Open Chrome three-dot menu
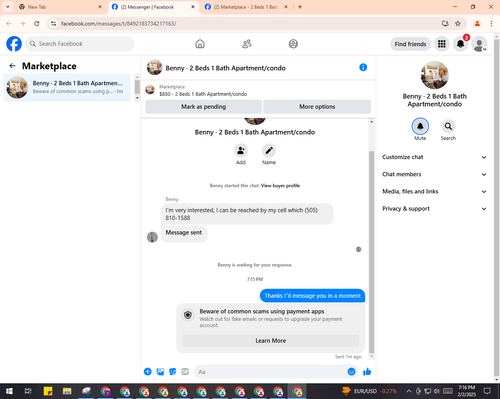This screenshot has height=399, width=500. [491, 23]
